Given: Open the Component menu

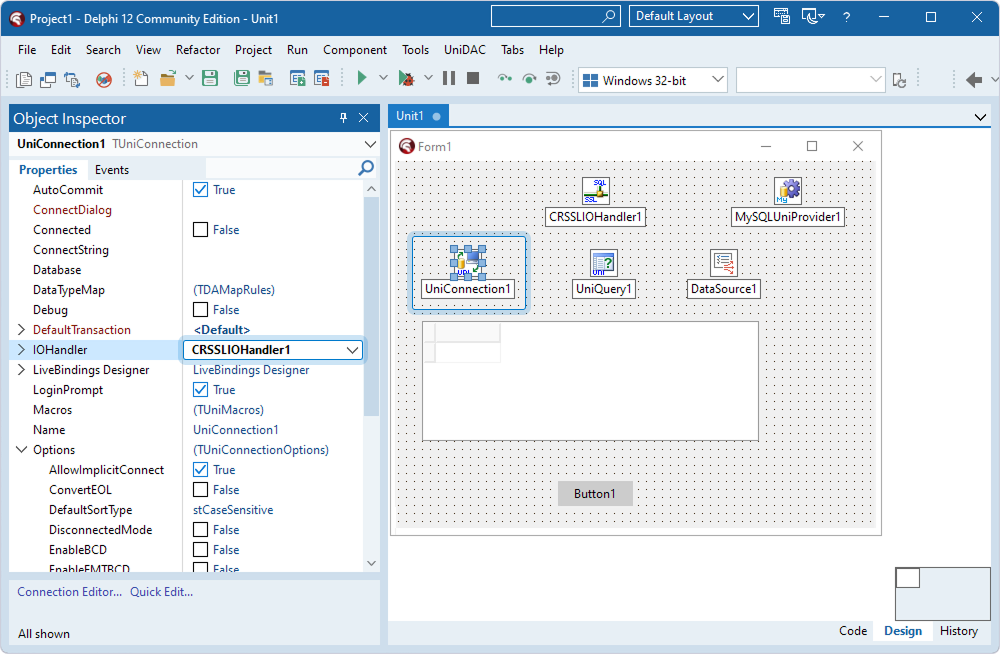Looking at the screenshot, I should [355, 50].
